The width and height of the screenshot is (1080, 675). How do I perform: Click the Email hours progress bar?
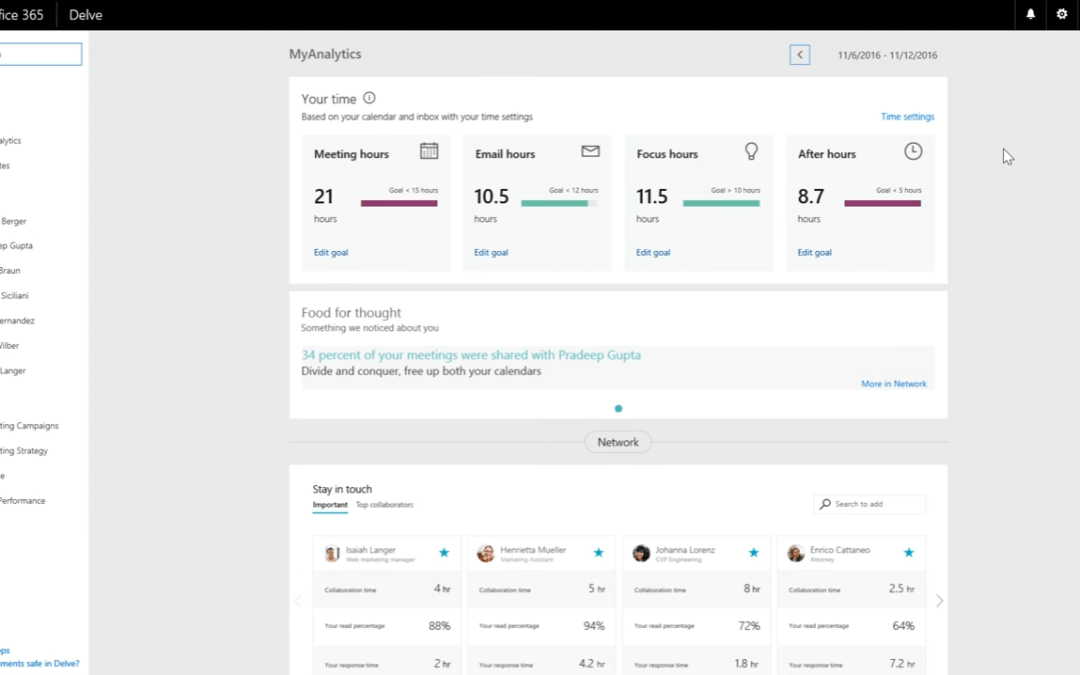(x=559, y=203)
